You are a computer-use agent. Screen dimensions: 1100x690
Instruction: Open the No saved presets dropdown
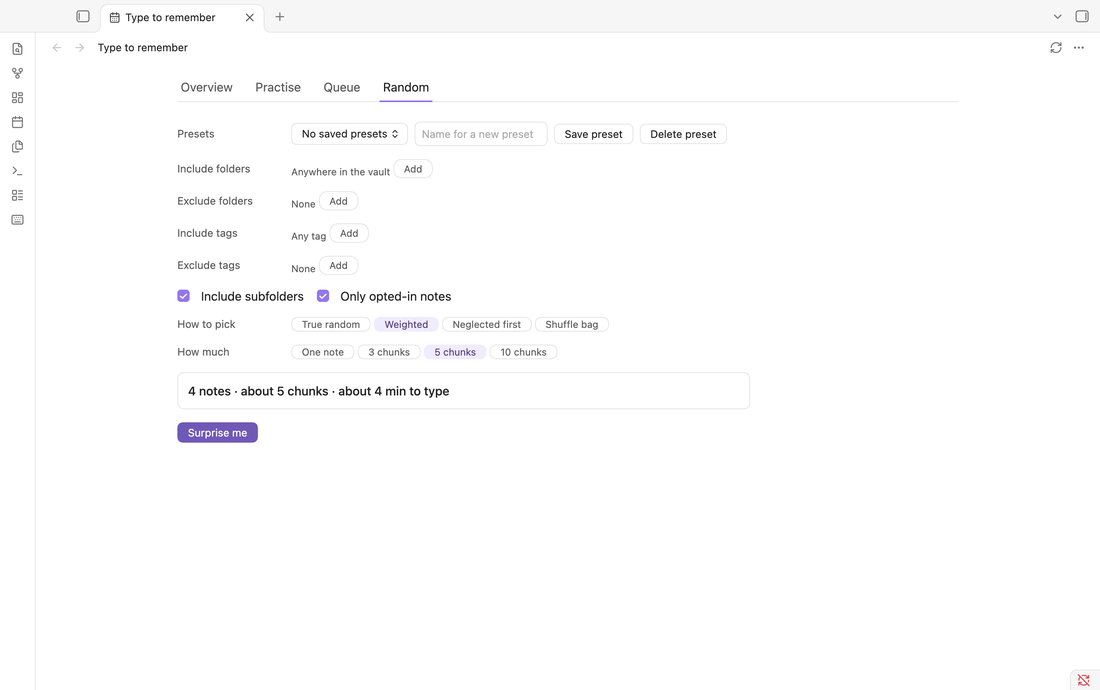coord(349,134)
